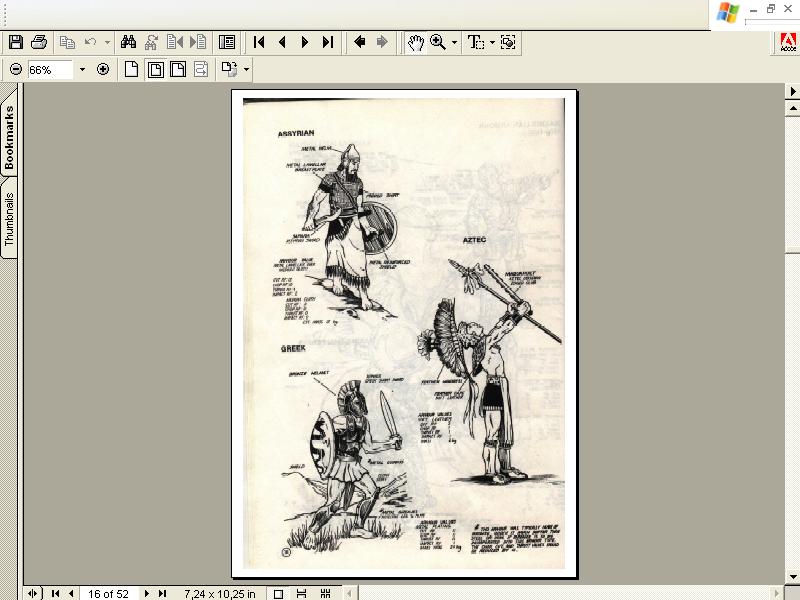Restore down the Acrobat window
This screenshot has height=600, width=800.
click(x=770, y=9)
